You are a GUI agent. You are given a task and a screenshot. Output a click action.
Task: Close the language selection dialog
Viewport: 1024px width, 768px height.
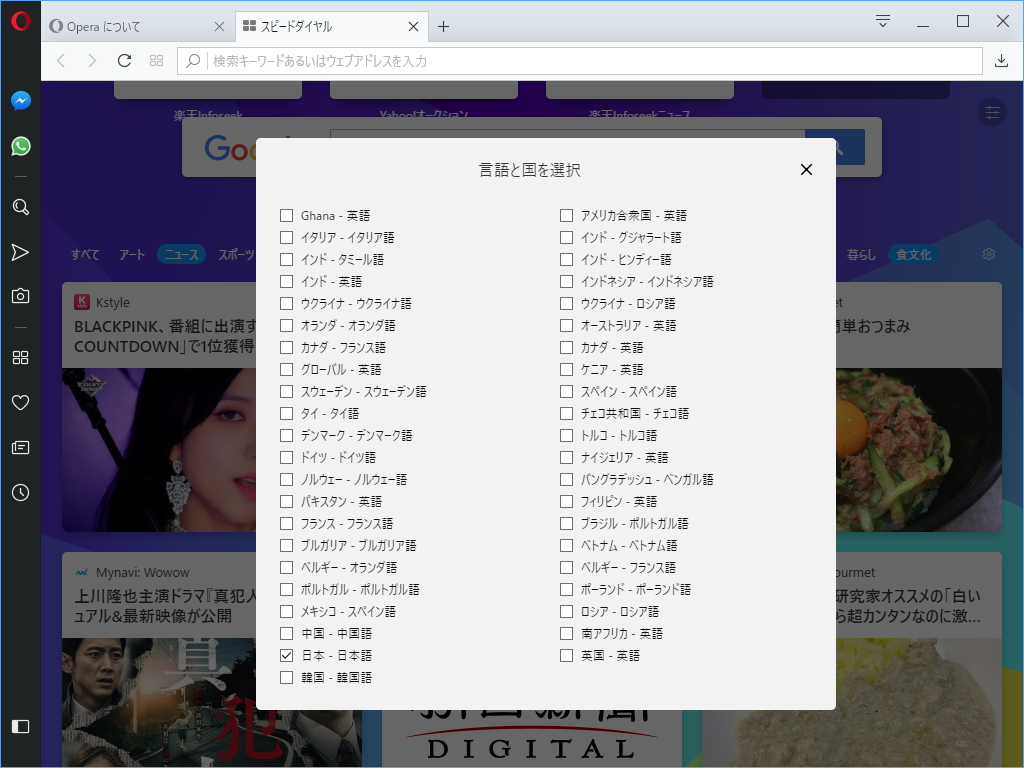coord(806,169)
